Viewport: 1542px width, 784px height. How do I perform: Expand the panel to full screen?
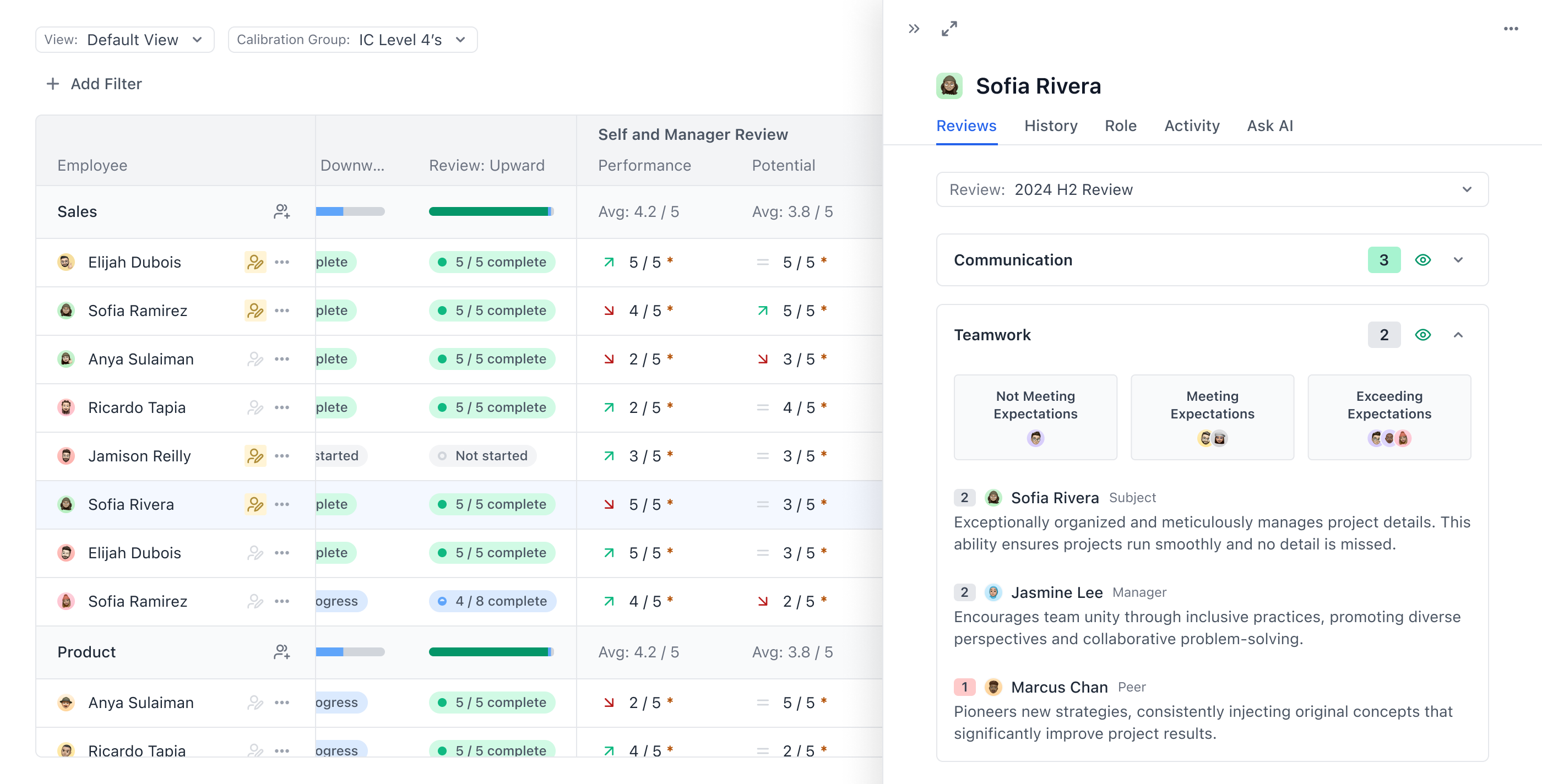(x=949, y=29)
